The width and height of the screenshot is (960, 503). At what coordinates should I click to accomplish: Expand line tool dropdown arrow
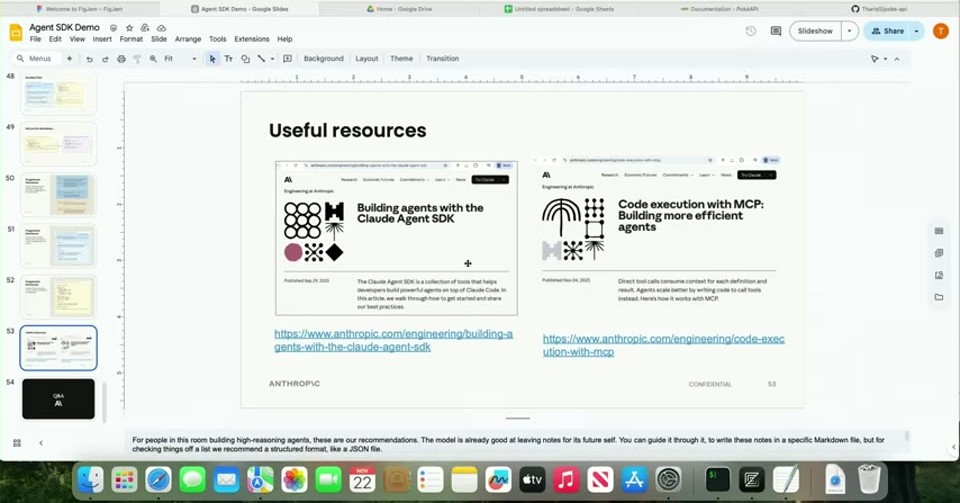[x=272, y=59]
